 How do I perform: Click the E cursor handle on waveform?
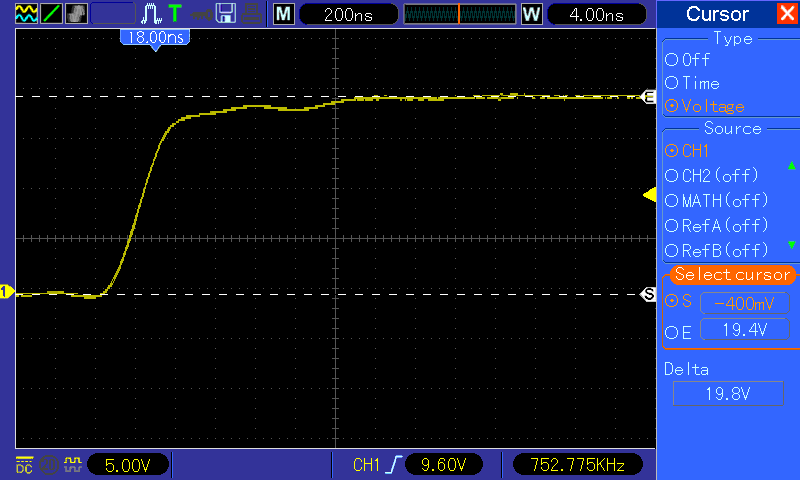(648, 96)
